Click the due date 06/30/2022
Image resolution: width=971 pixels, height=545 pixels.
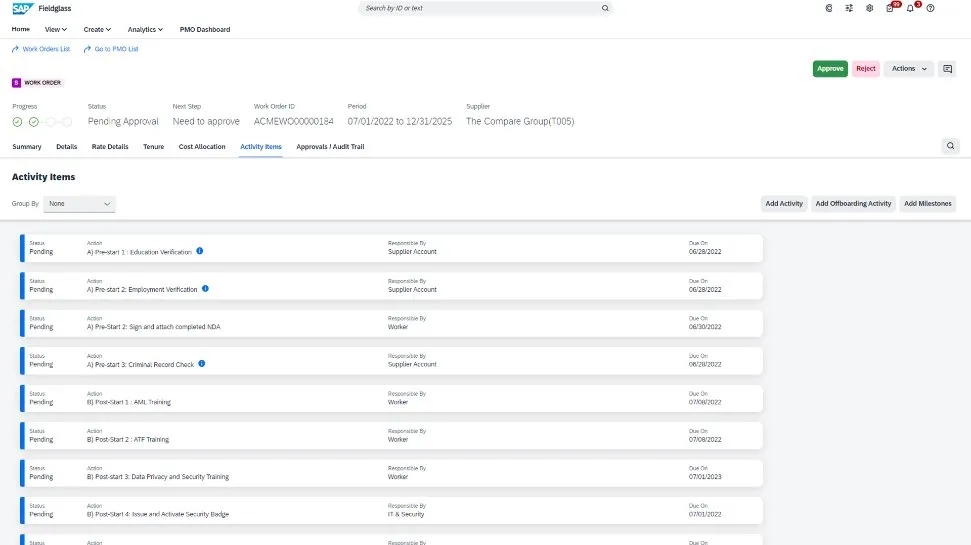(x=705, y=327)
